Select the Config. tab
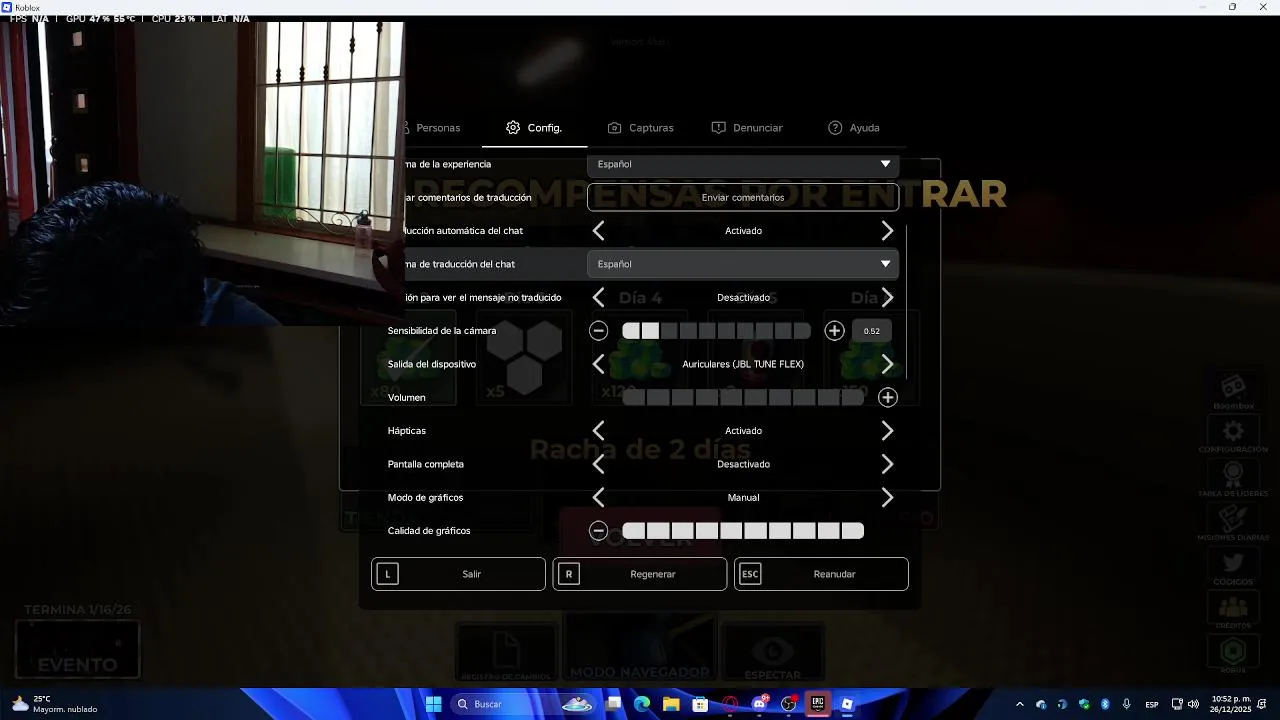Image resolution: width=1280 pixels, height=720 pixels. pyautogui.click(x=534, y=128)
